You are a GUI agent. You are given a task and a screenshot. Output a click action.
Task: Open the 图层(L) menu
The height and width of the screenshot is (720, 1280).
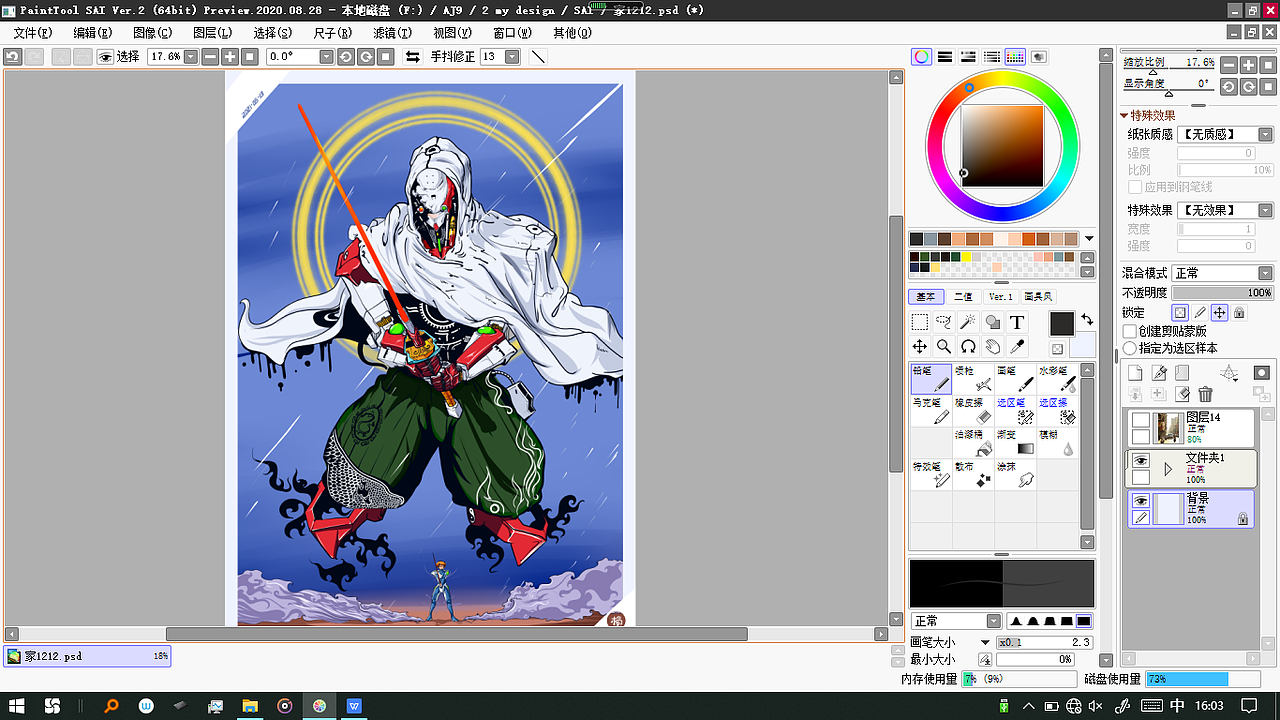(x=212, y=33)
